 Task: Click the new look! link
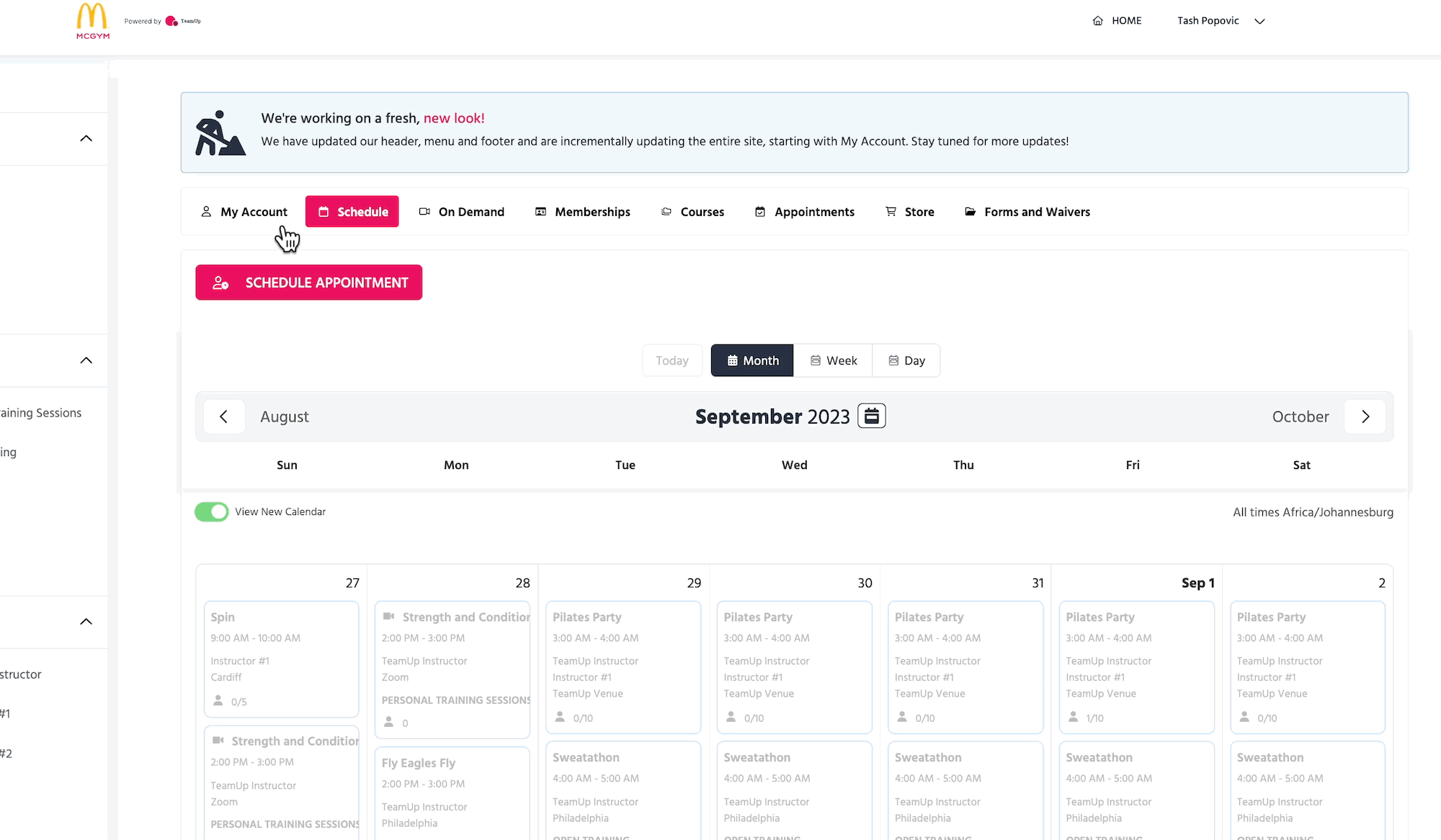(x=454, y=118)
